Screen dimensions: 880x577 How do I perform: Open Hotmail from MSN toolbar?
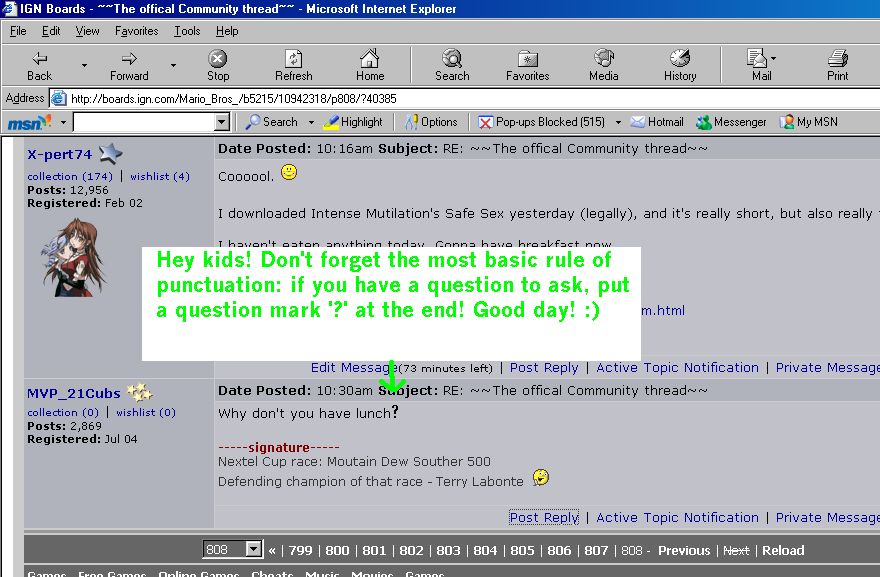pyautogui.click(x=657, y=122)
